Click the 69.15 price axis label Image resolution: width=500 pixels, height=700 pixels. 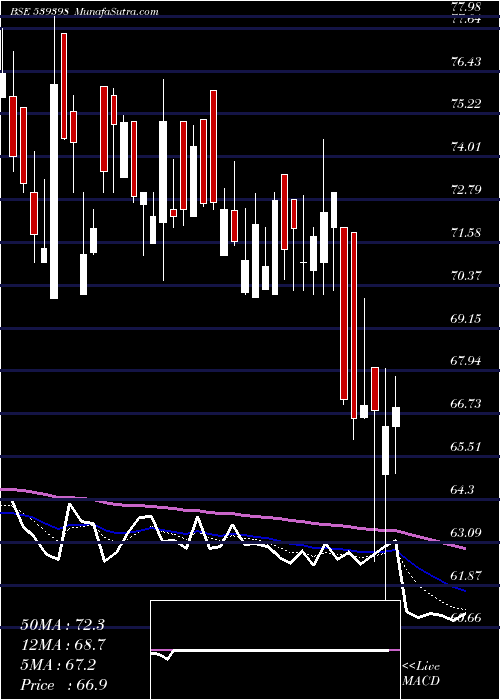pyautogui.click(x=466, y=319)
